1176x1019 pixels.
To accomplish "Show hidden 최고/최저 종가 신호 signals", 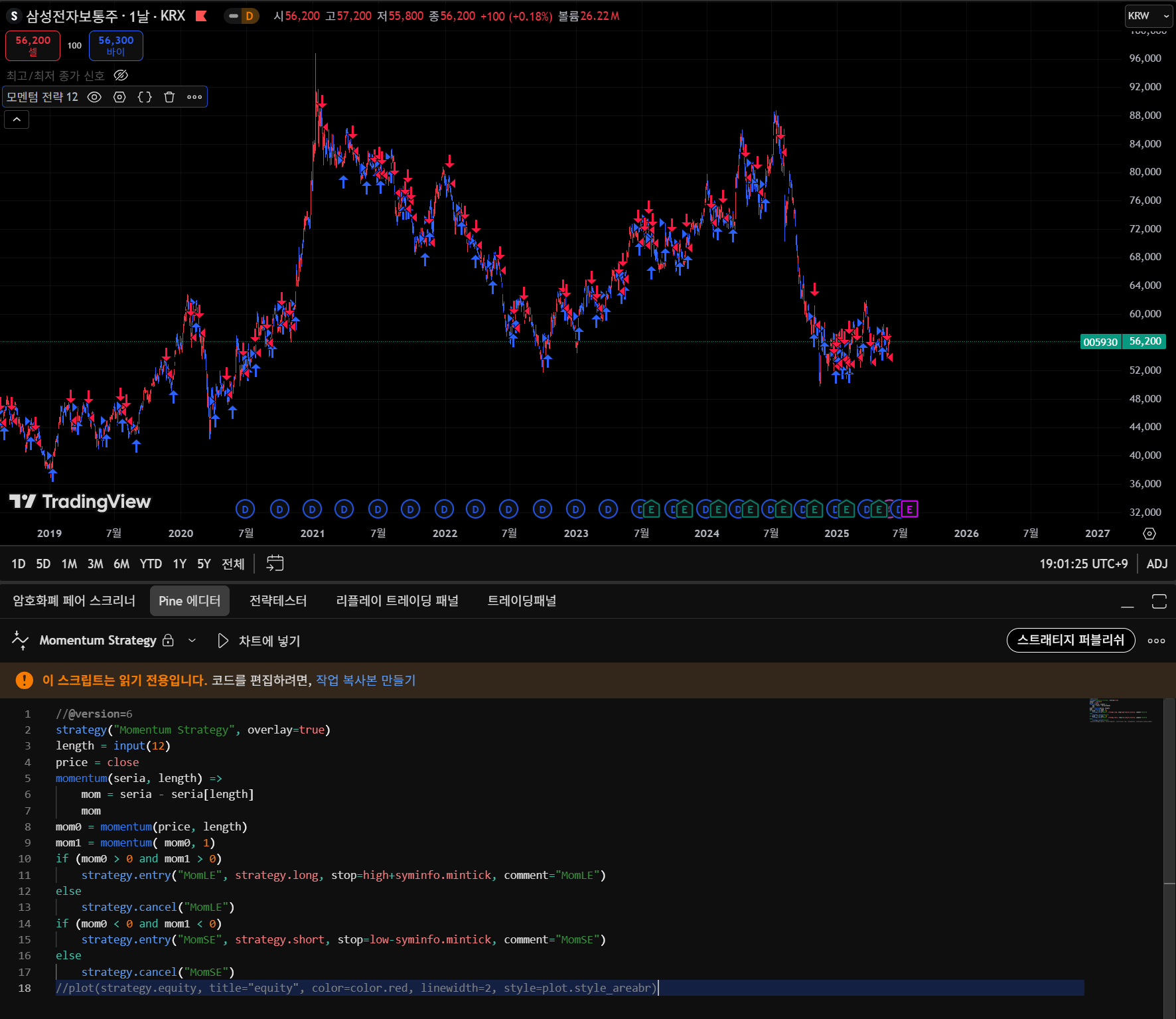I will [121, 75].
